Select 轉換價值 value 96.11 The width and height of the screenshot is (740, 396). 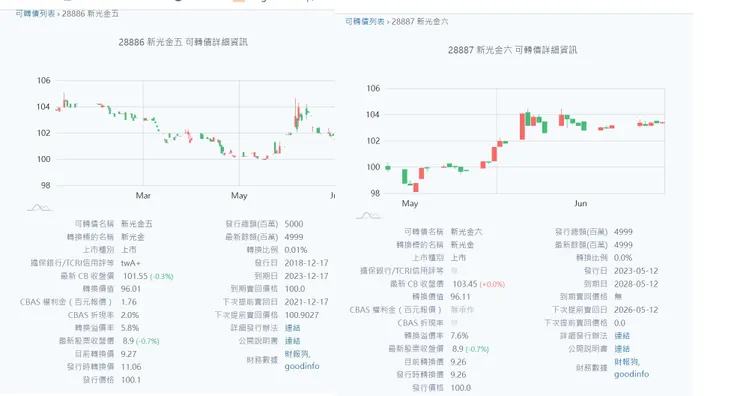[460, 297]
